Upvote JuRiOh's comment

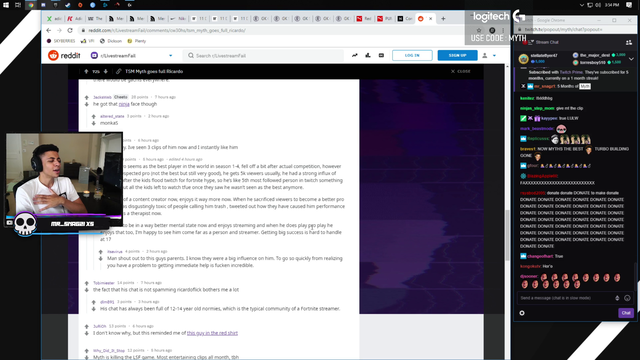coord(87,327)
